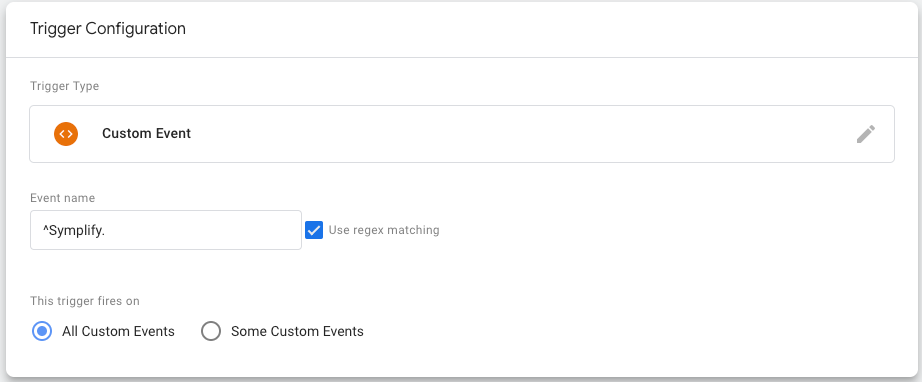922x382 pixels.
Task: Place cursor after "^Symplify." text in field
Action: coord(106,230)
